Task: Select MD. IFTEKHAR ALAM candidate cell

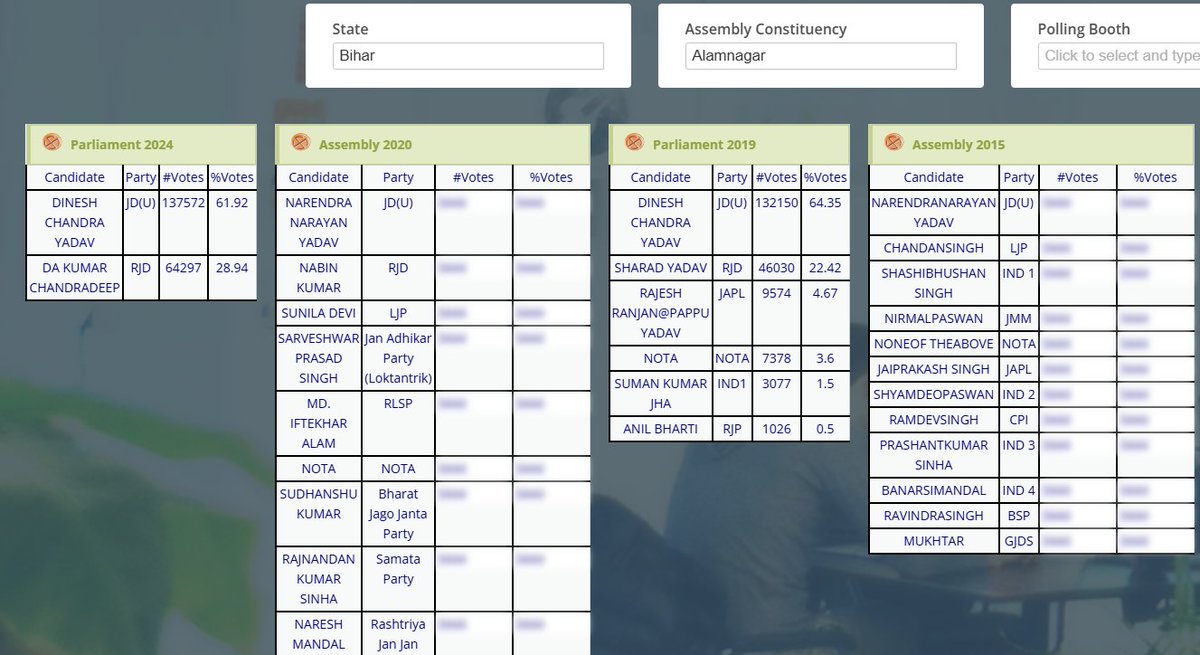Action: pyautogui.click(x=319, y=423)
